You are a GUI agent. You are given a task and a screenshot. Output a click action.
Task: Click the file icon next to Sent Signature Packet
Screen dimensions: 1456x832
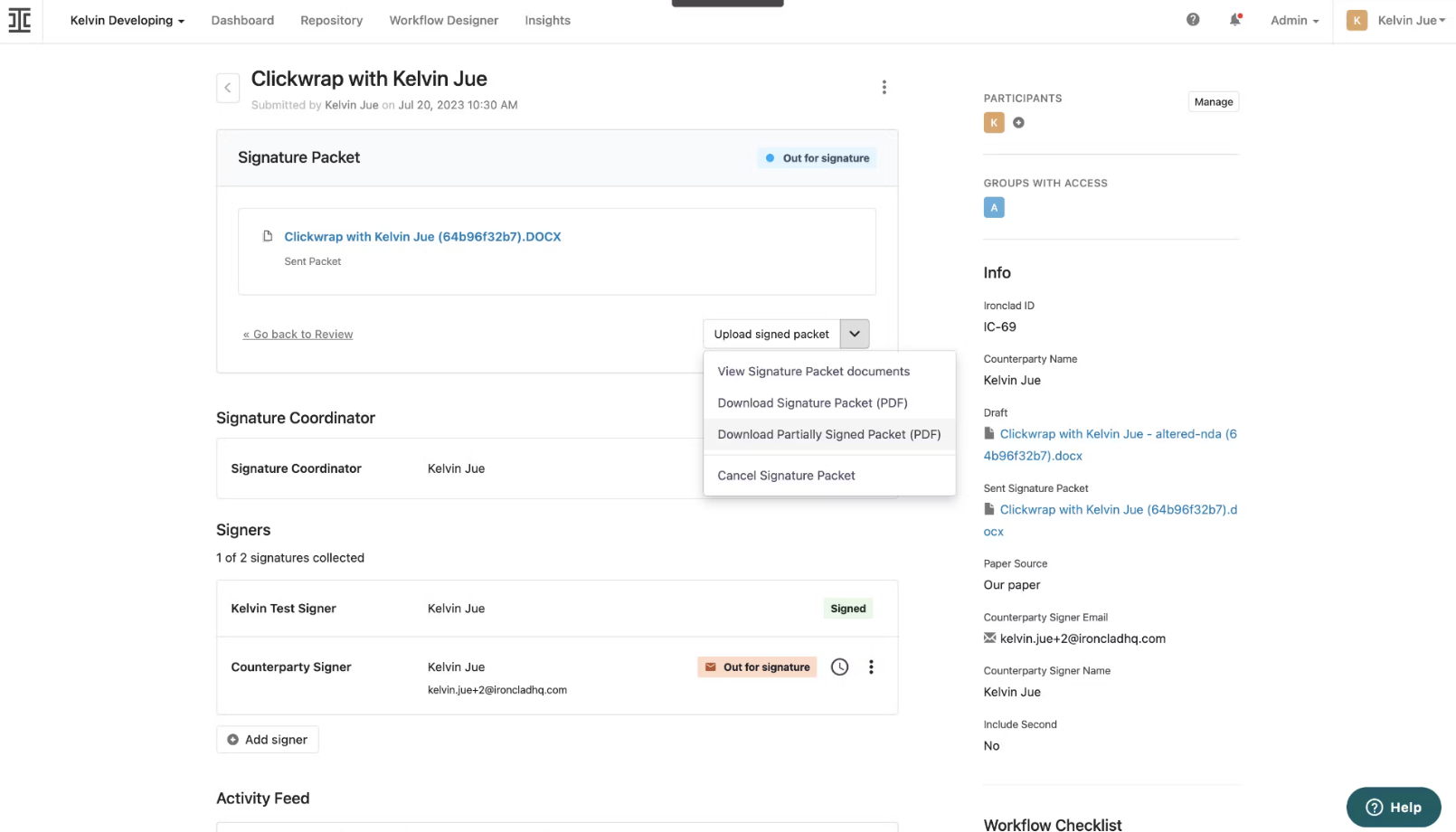[x=989, y=510]
